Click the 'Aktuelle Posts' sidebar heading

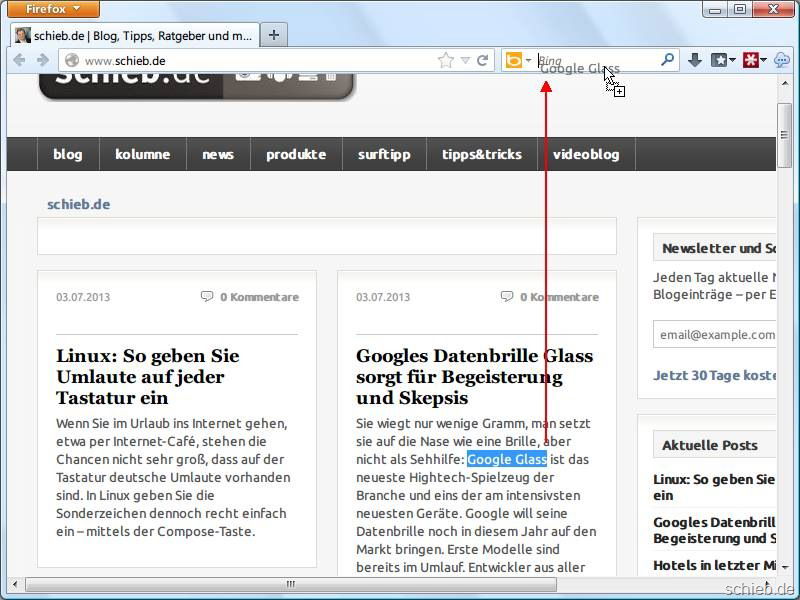[710, 445]
